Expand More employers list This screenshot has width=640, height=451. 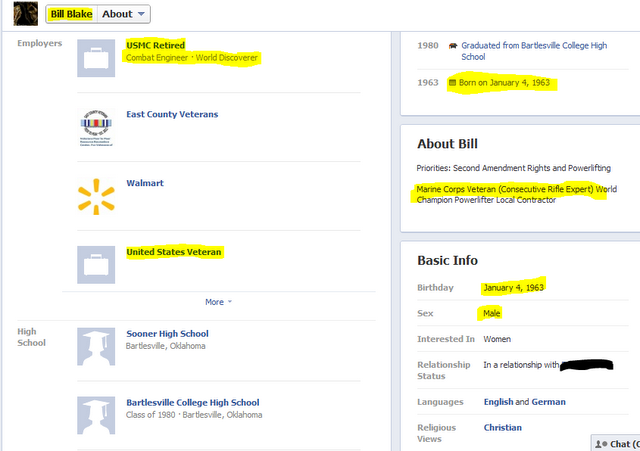pyautogui.click(x=218, y=302)
